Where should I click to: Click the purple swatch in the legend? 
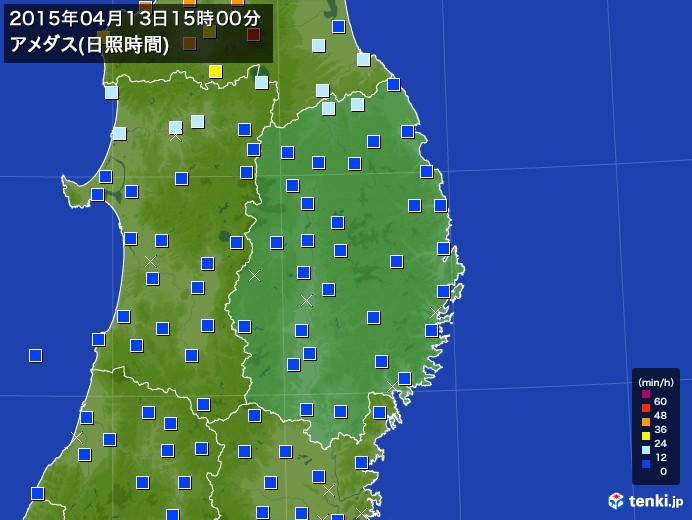point(646,394)
